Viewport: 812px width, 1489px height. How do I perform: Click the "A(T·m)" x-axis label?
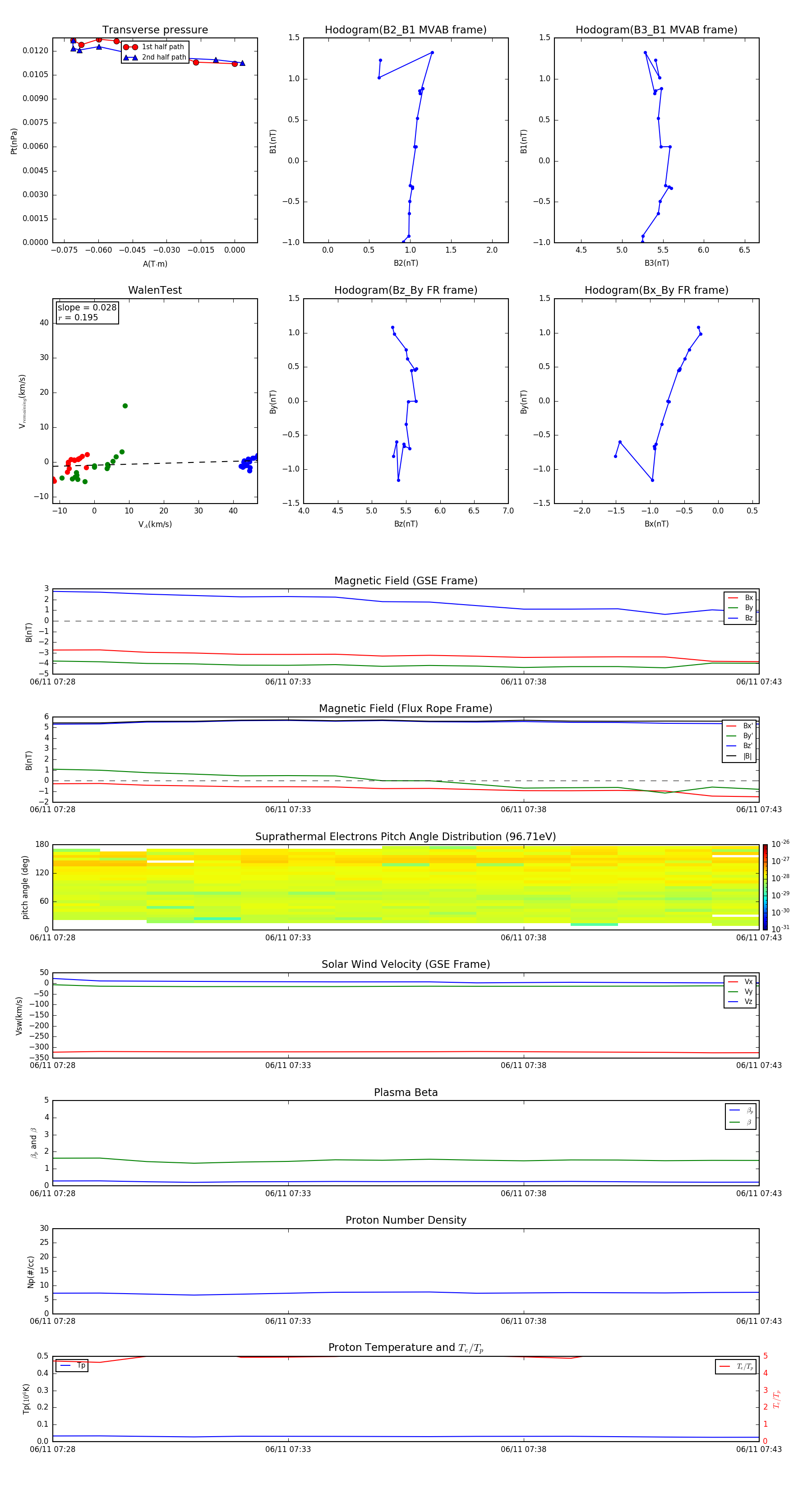pos(155,264)
